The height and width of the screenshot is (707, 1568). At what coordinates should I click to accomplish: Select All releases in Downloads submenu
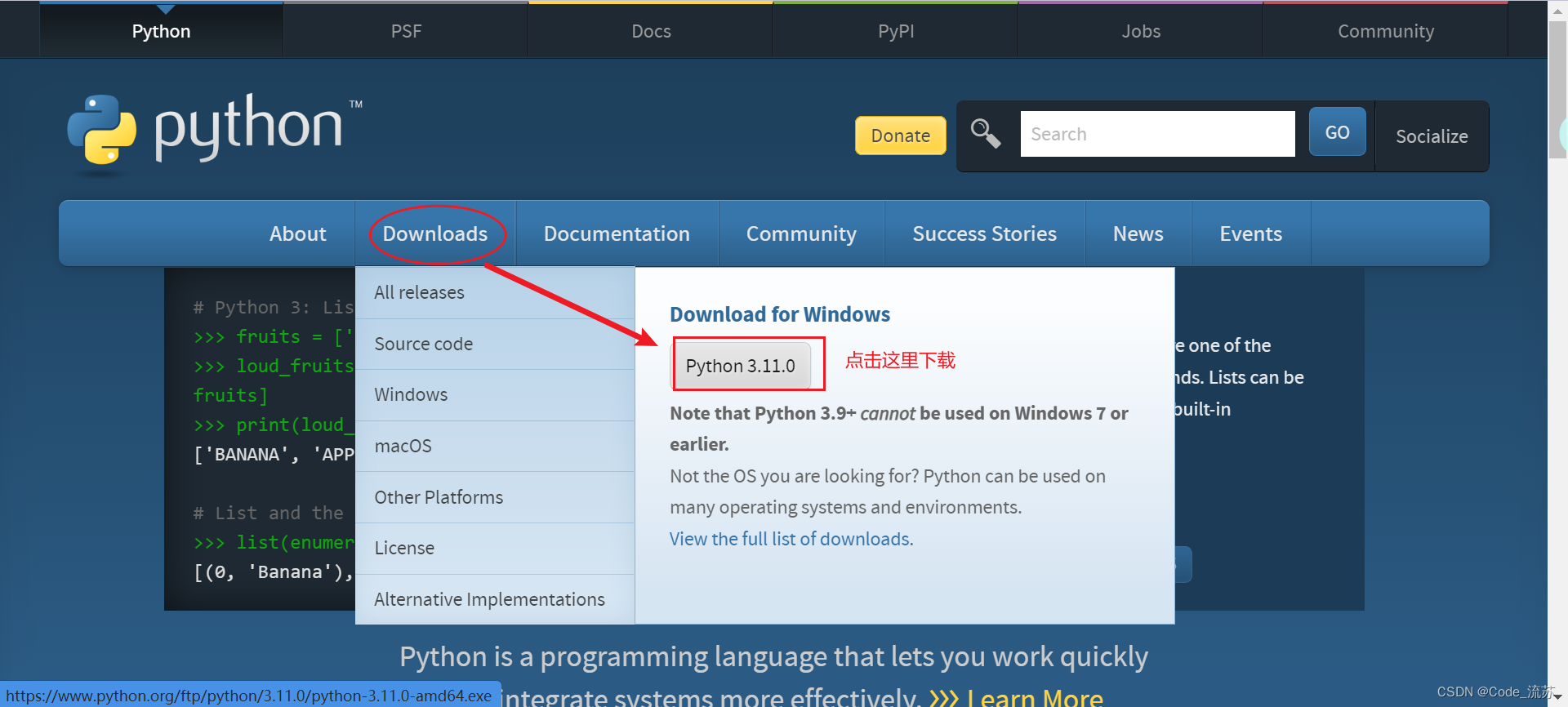(x=495, y=292)
